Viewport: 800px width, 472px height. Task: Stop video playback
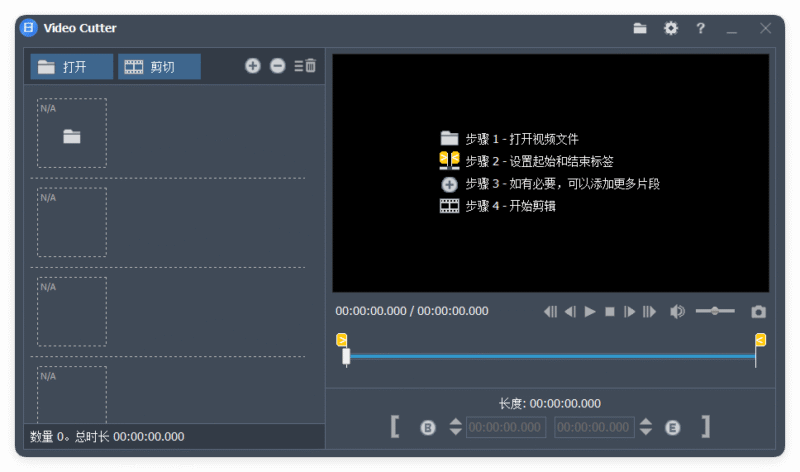pos(610,312)
